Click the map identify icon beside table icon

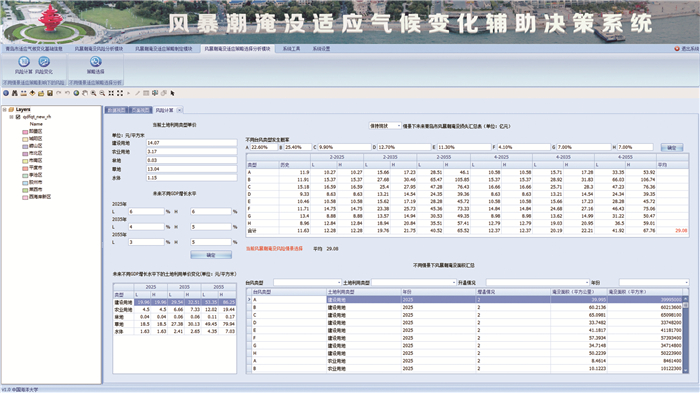[x=155, y=93]
